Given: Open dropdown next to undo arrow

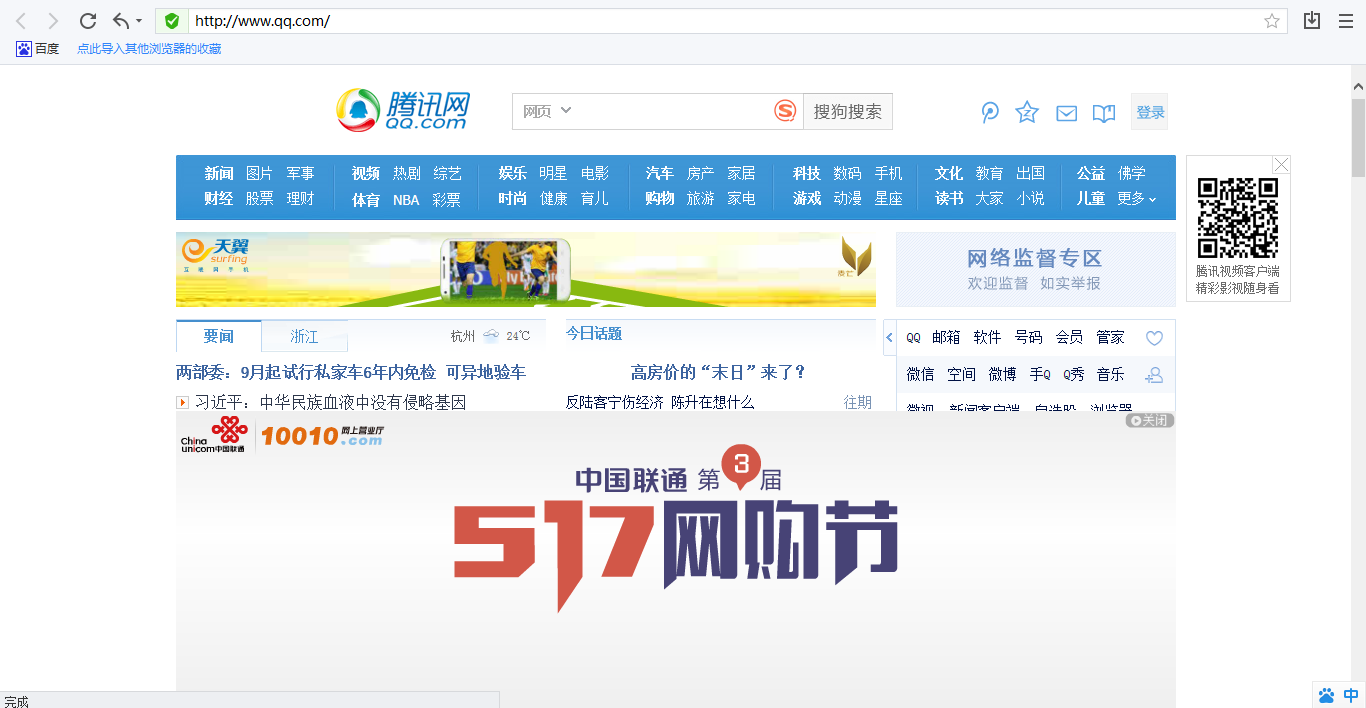Looking at the screenshot, I should point(139,21).
